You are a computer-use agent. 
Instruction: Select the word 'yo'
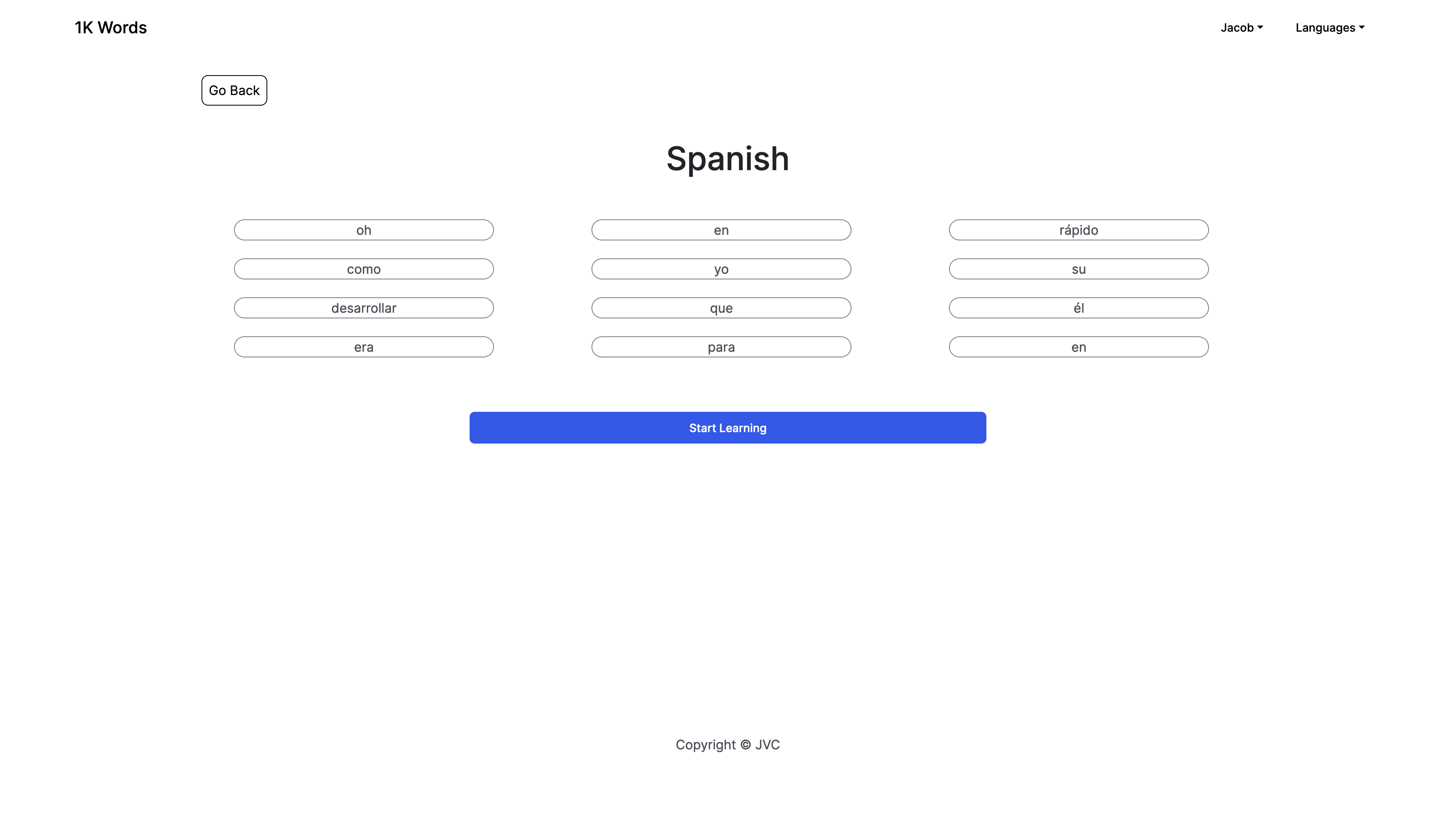click(721, 269)
